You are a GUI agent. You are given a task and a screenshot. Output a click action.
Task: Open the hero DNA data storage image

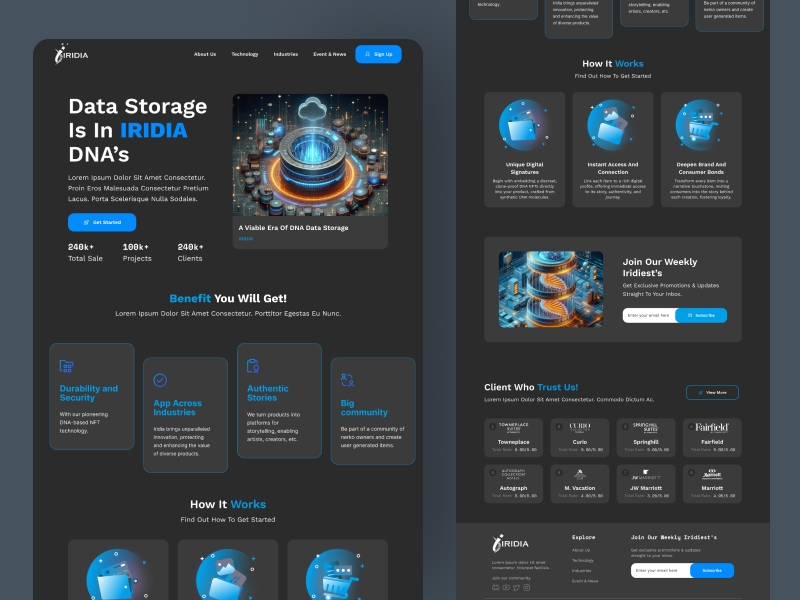click(x=310, y=155)
